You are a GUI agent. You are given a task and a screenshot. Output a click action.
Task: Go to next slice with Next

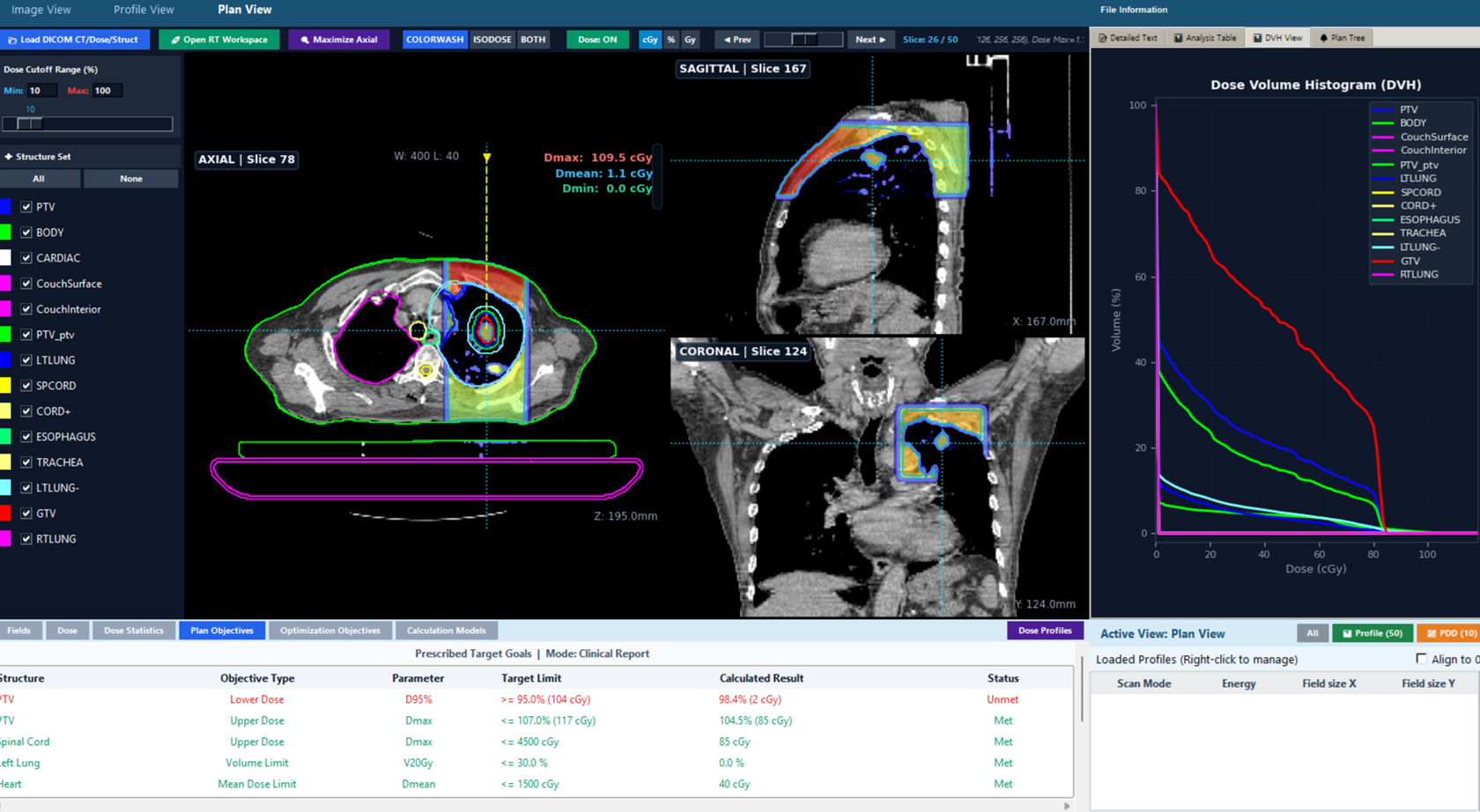tap(869, 40)
